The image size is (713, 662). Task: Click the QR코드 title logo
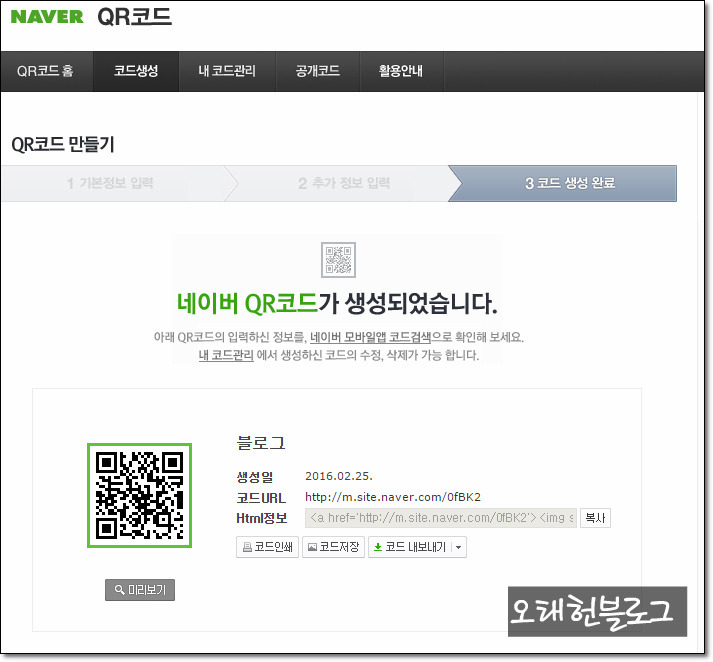tap(135, 17)
